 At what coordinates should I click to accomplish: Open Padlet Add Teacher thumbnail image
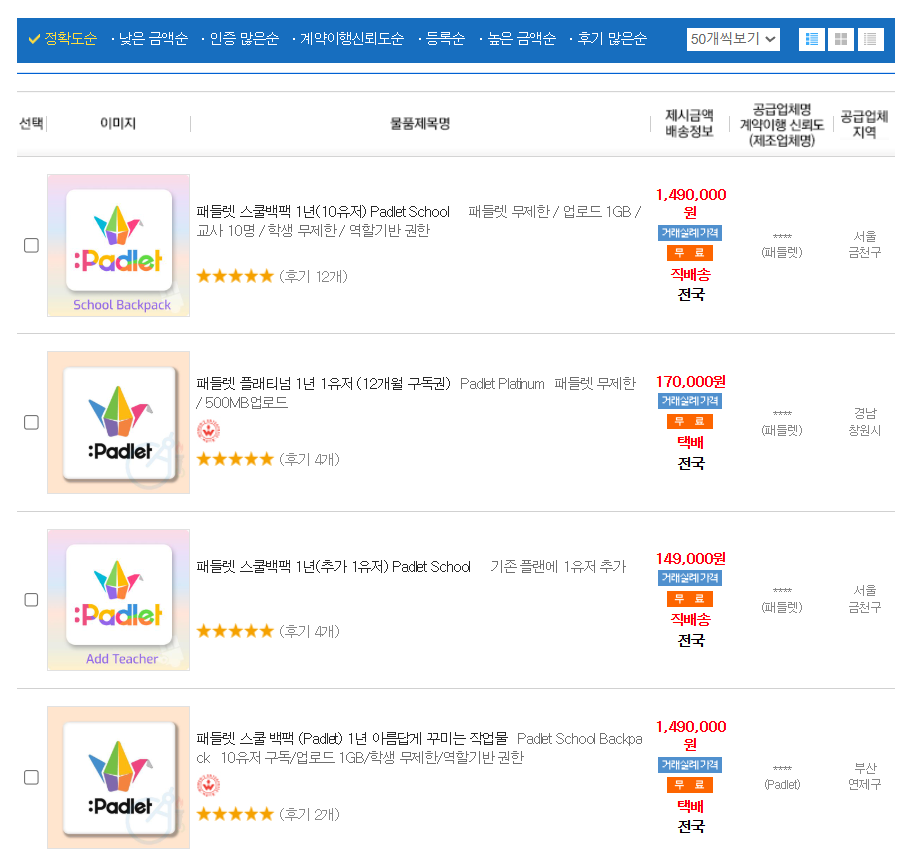coord(118,600)
